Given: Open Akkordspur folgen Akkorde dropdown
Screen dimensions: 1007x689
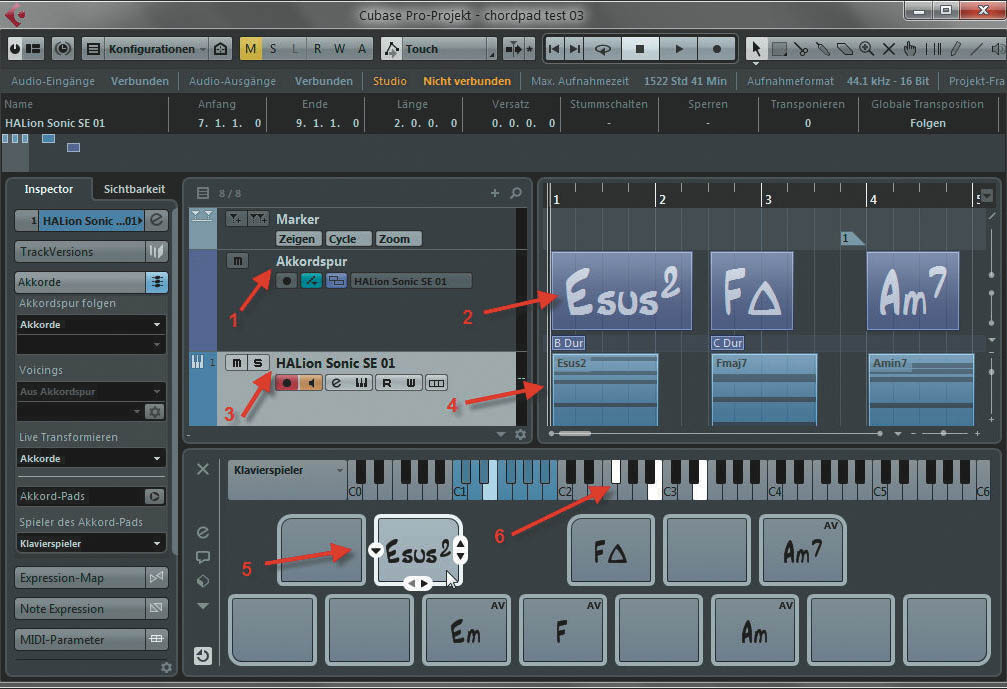Looking at the screenshot, I should click(91, 324).
